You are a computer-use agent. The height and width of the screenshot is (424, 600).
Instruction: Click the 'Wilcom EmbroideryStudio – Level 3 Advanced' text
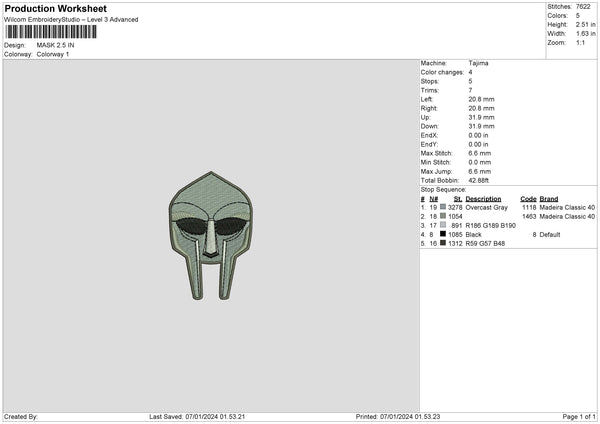click(71, 20)
